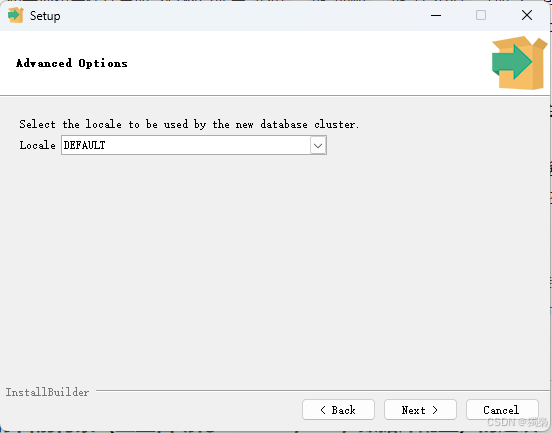Click the Setup window title text
Image resolution: width=552 pixels, height=433 pixels.
point(45,16)
